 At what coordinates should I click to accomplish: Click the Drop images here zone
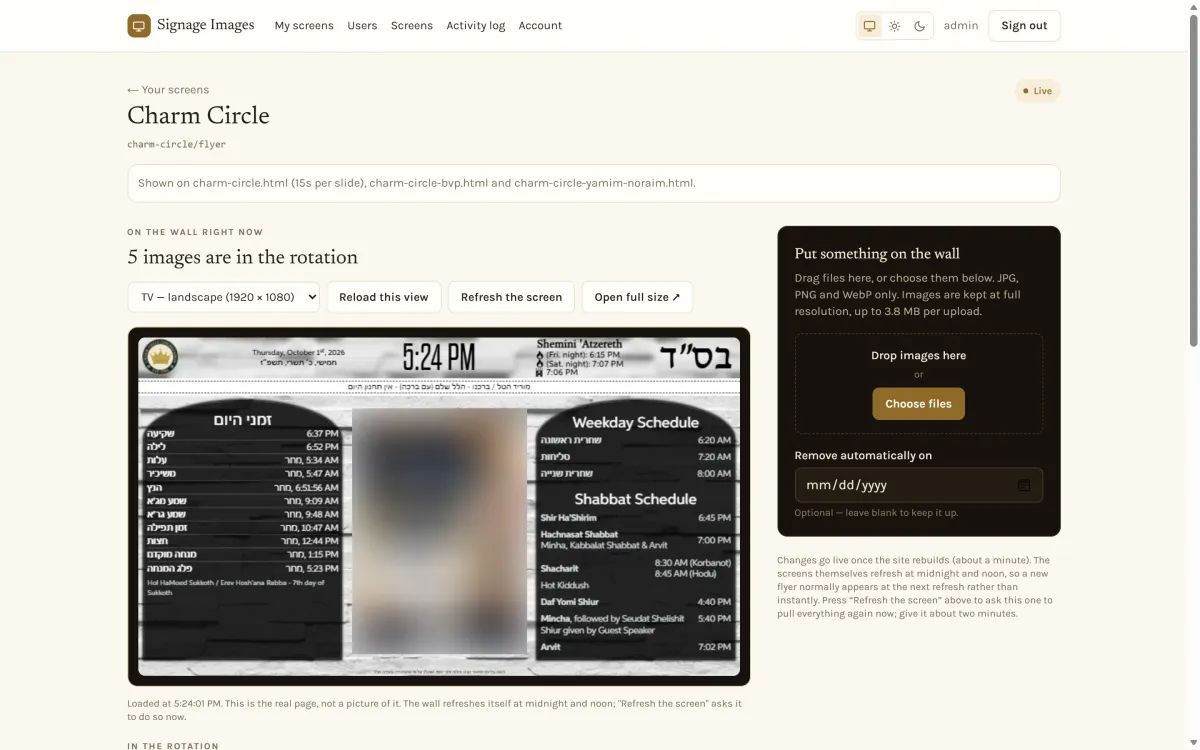[x=918, y=384]
